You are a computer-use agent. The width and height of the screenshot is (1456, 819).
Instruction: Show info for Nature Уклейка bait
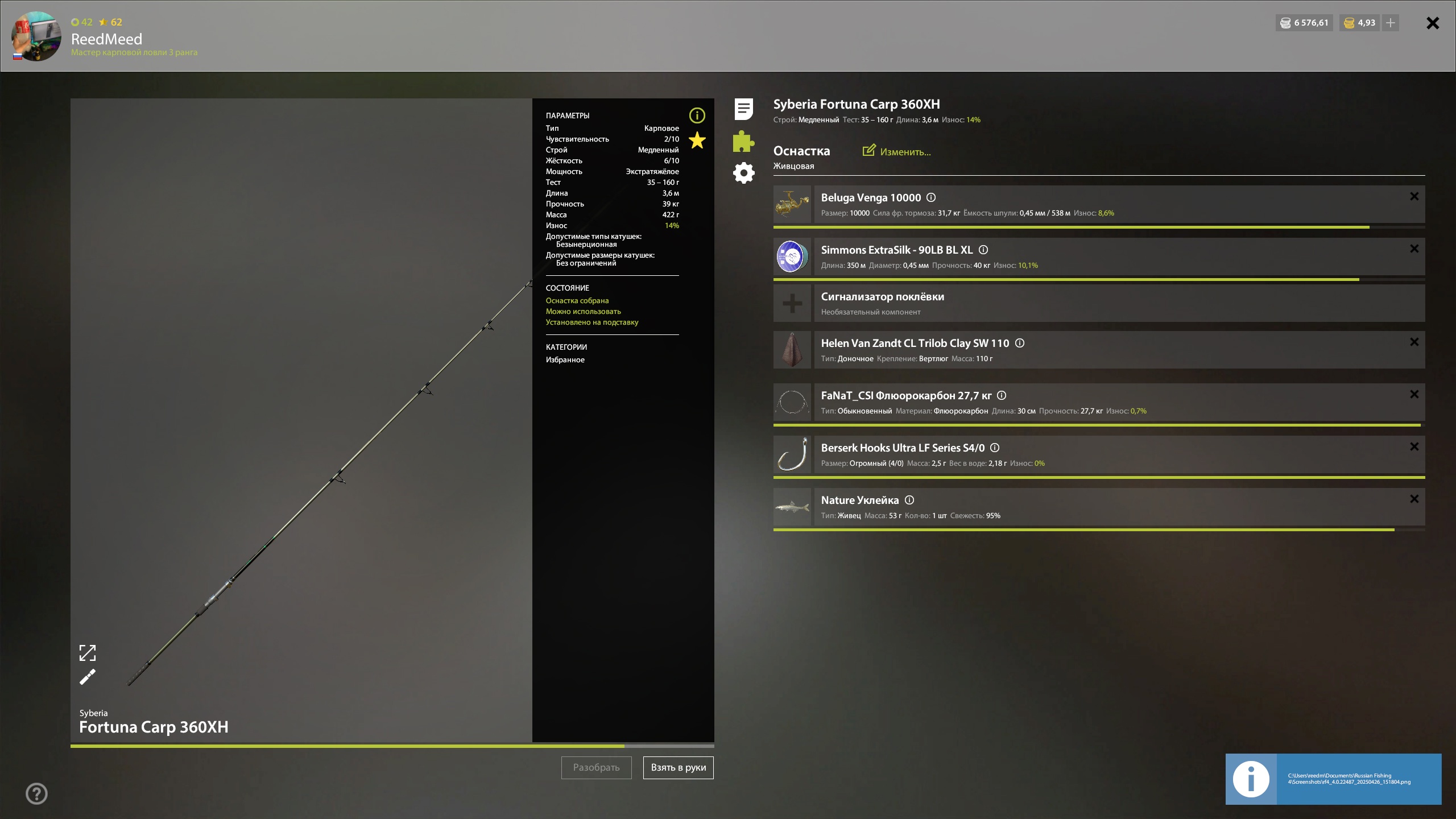click(909, 500)
